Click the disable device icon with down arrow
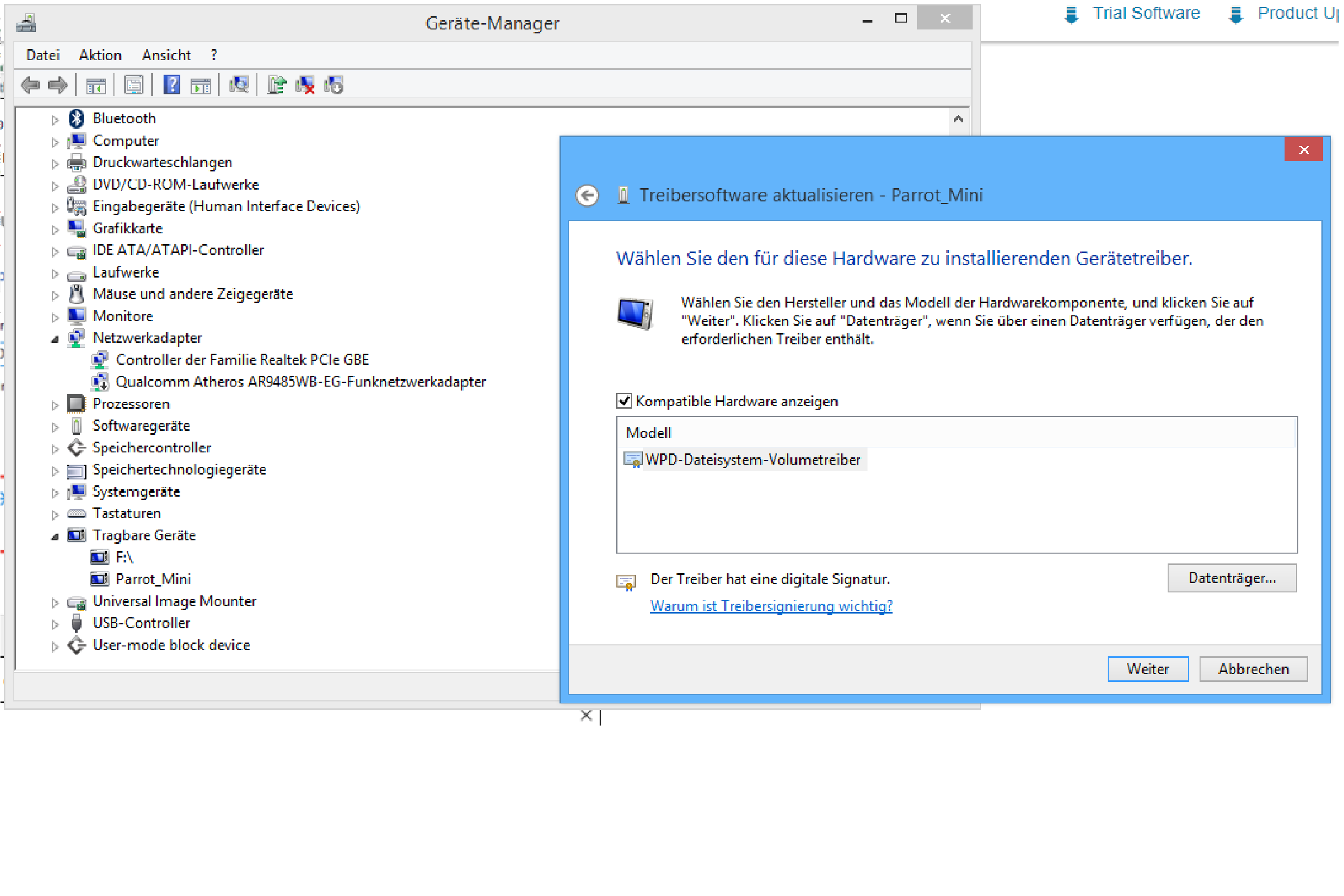The image size is (1344, 896). pos(334,85)
